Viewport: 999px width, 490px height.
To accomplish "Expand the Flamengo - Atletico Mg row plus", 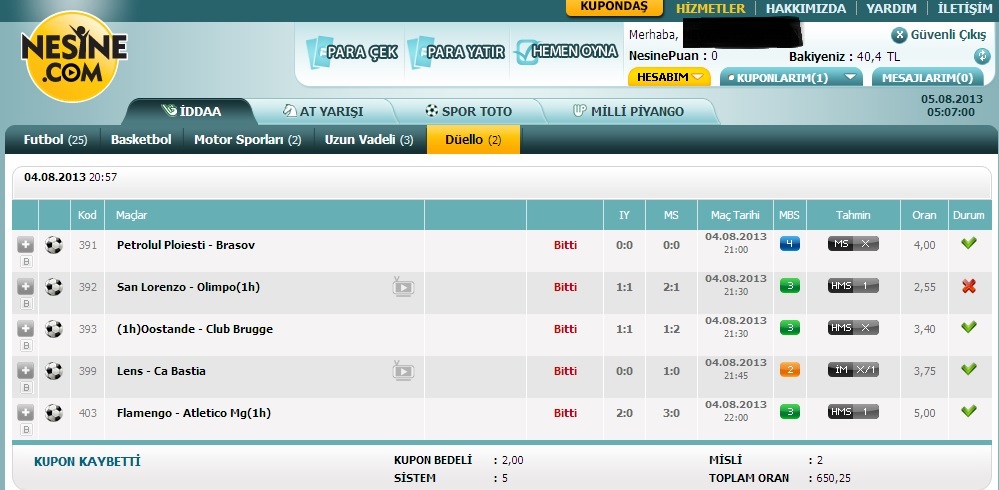I will [25, 412].
